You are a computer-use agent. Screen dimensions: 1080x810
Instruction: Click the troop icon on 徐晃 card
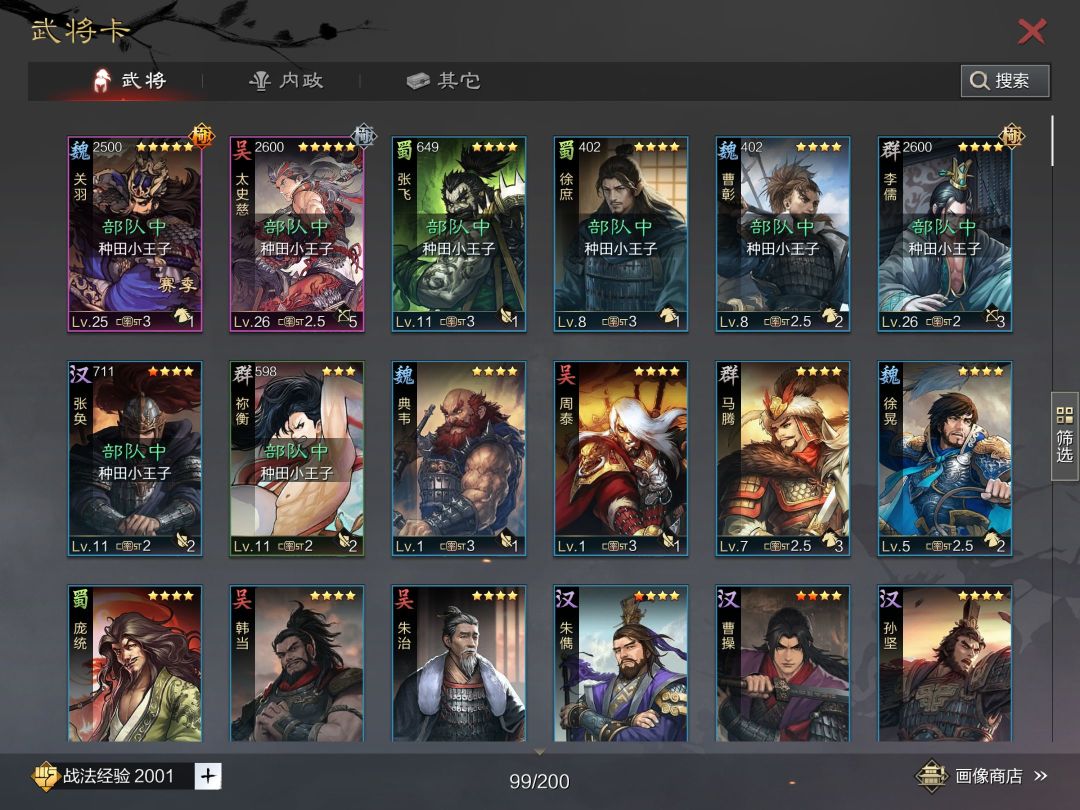pyautogui.click(x=992, y=541)
